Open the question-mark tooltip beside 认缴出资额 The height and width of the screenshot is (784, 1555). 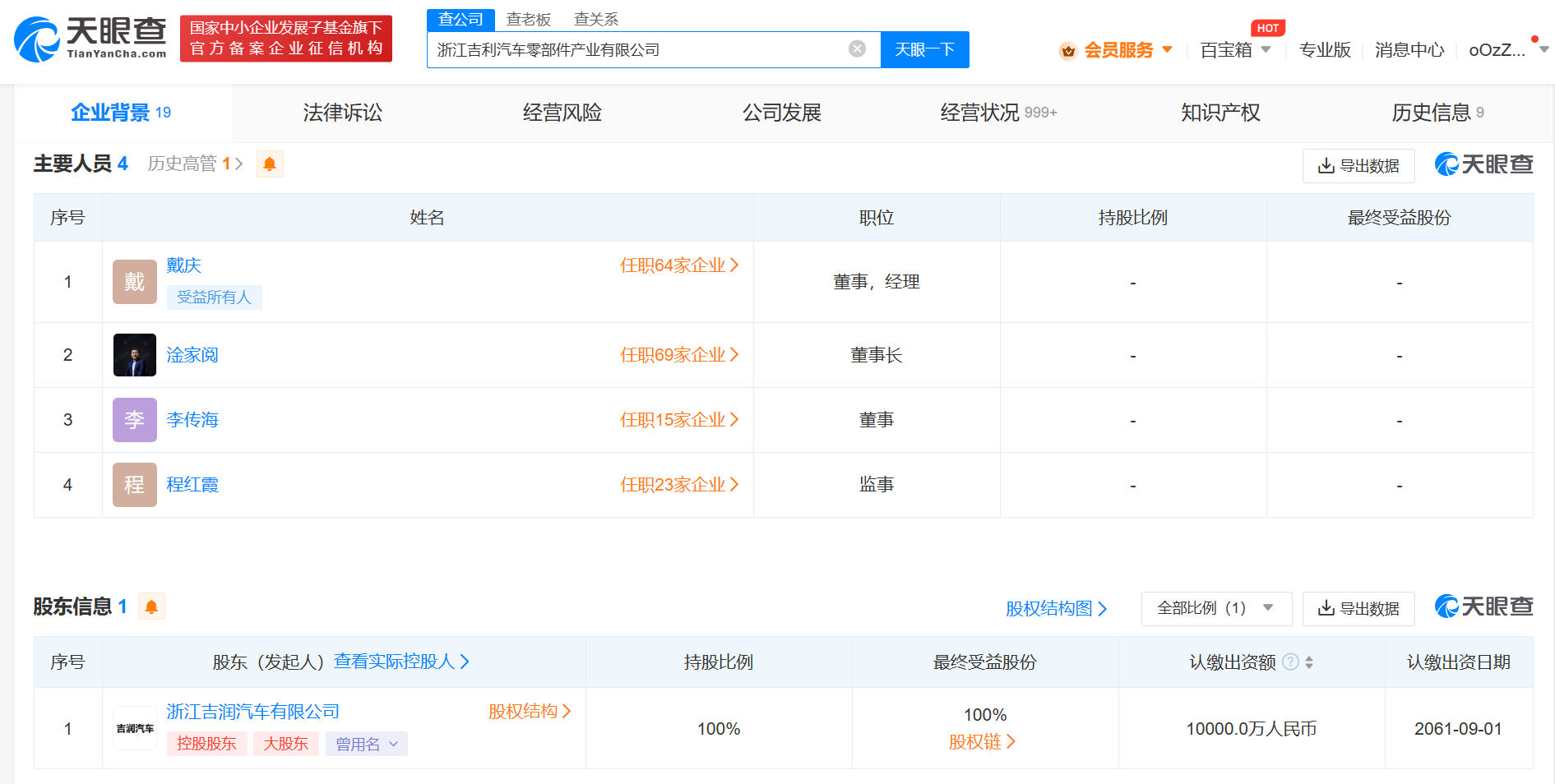(1289, 662)
